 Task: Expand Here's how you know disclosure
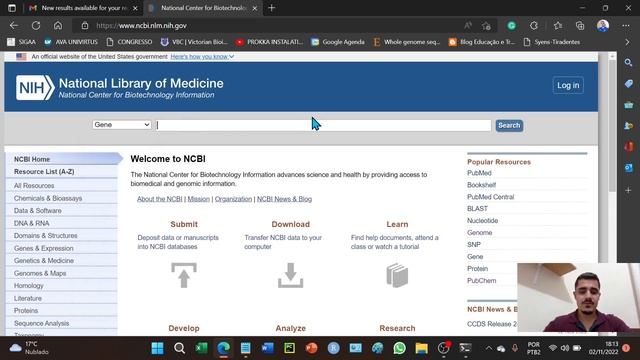202,56
